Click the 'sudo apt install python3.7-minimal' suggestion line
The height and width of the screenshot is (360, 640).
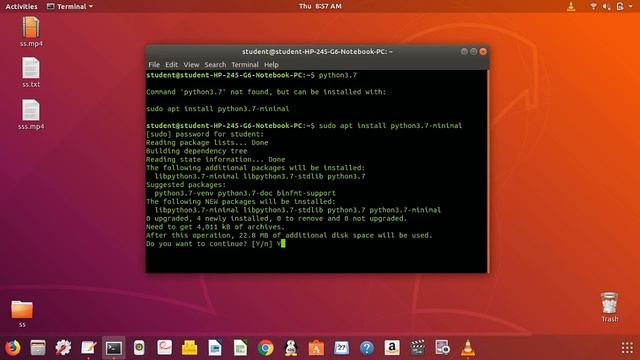pos(218,109)
